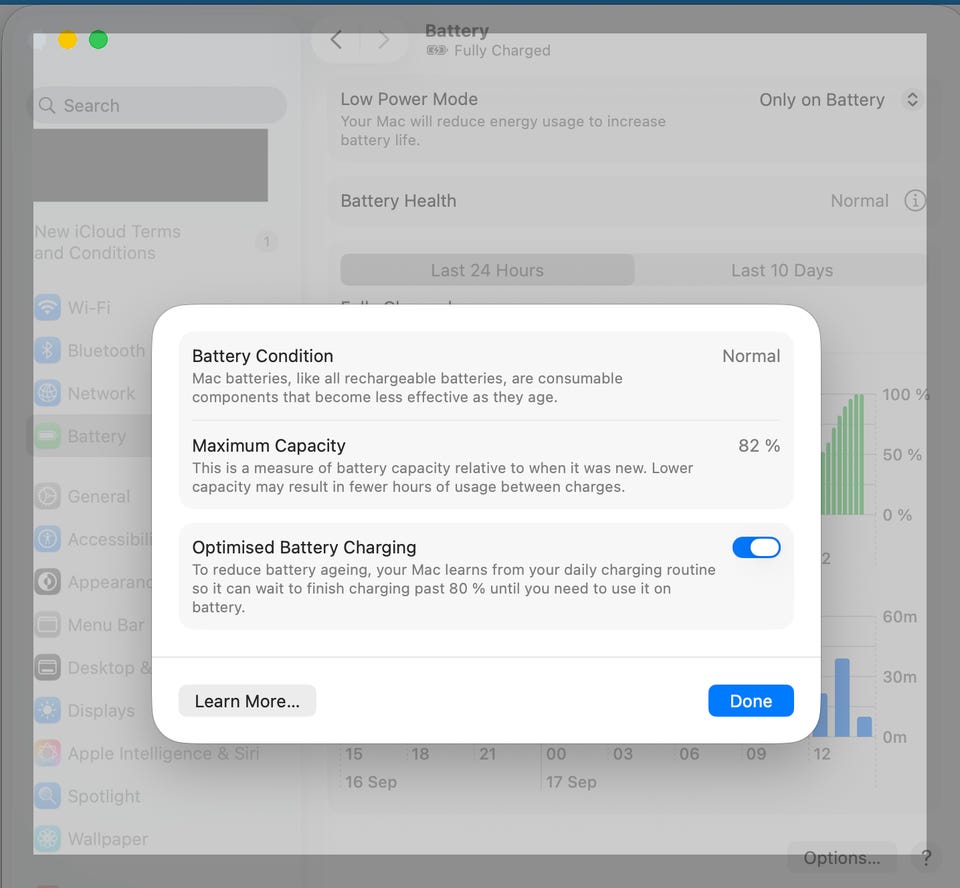Click the Only on Battery value
The image size is (960, 888).
(x=822, y=100)
